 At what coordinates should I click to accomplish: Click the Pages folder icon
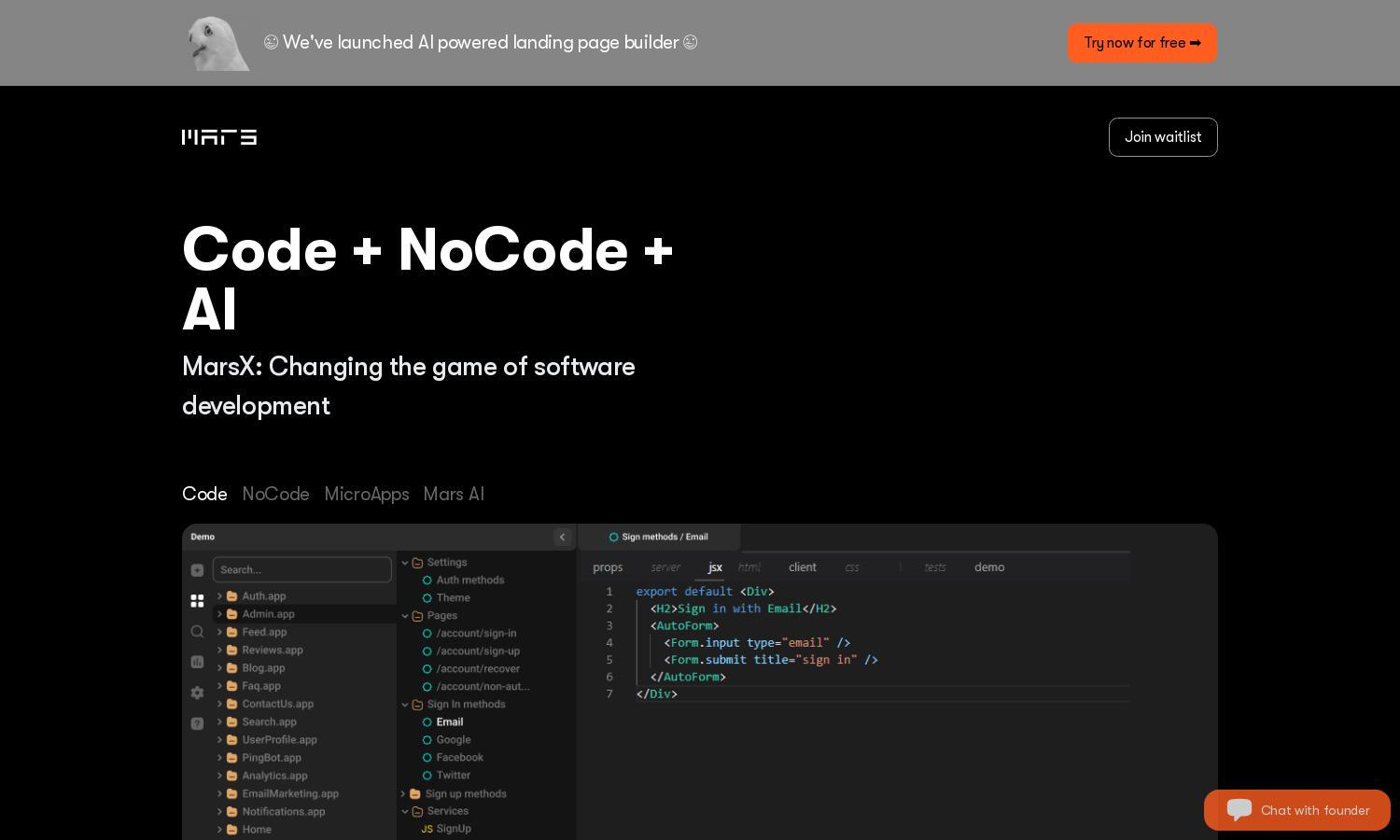click(x=418, y=616)
